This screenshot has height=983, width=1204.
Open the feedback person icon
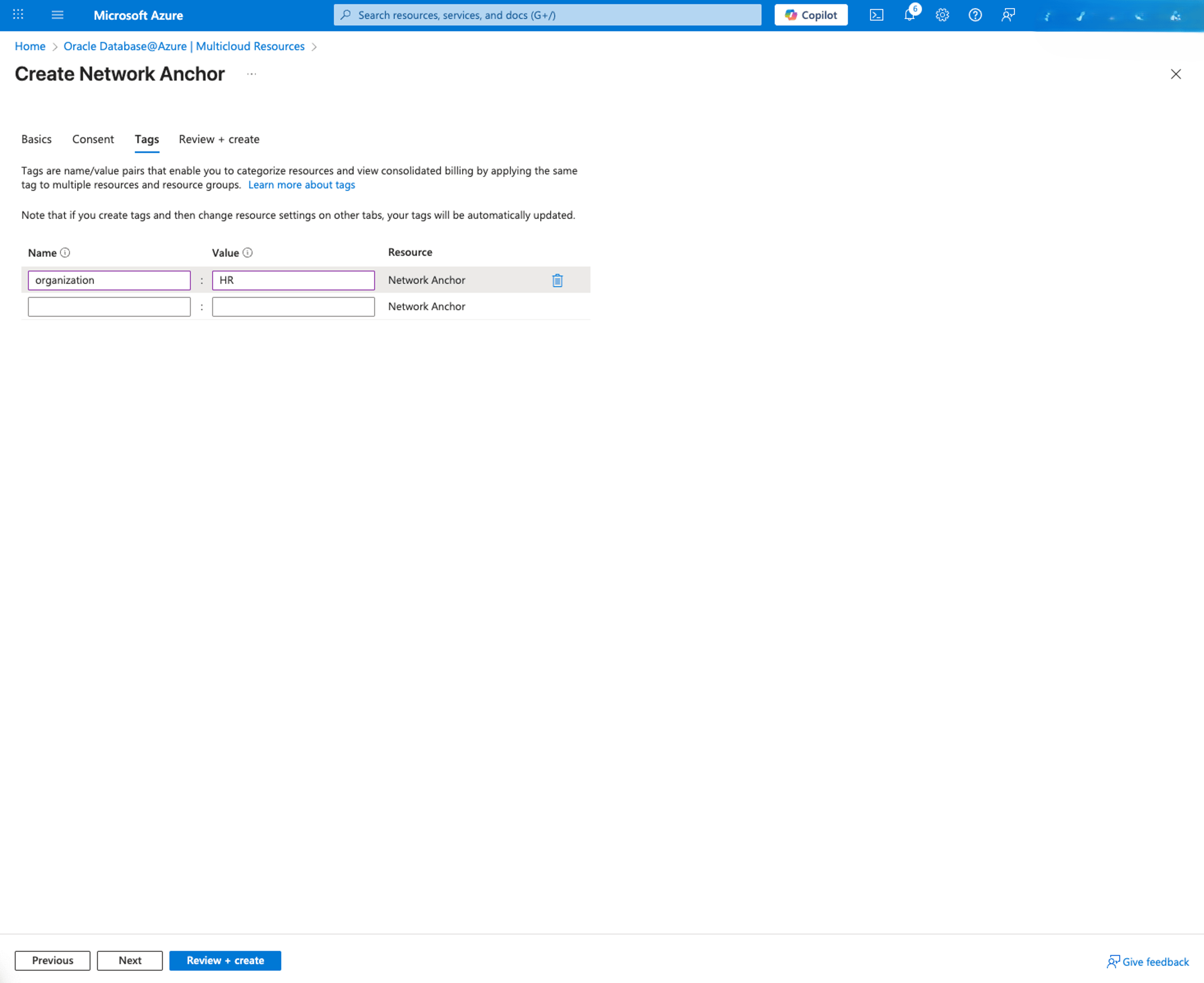1007,15
